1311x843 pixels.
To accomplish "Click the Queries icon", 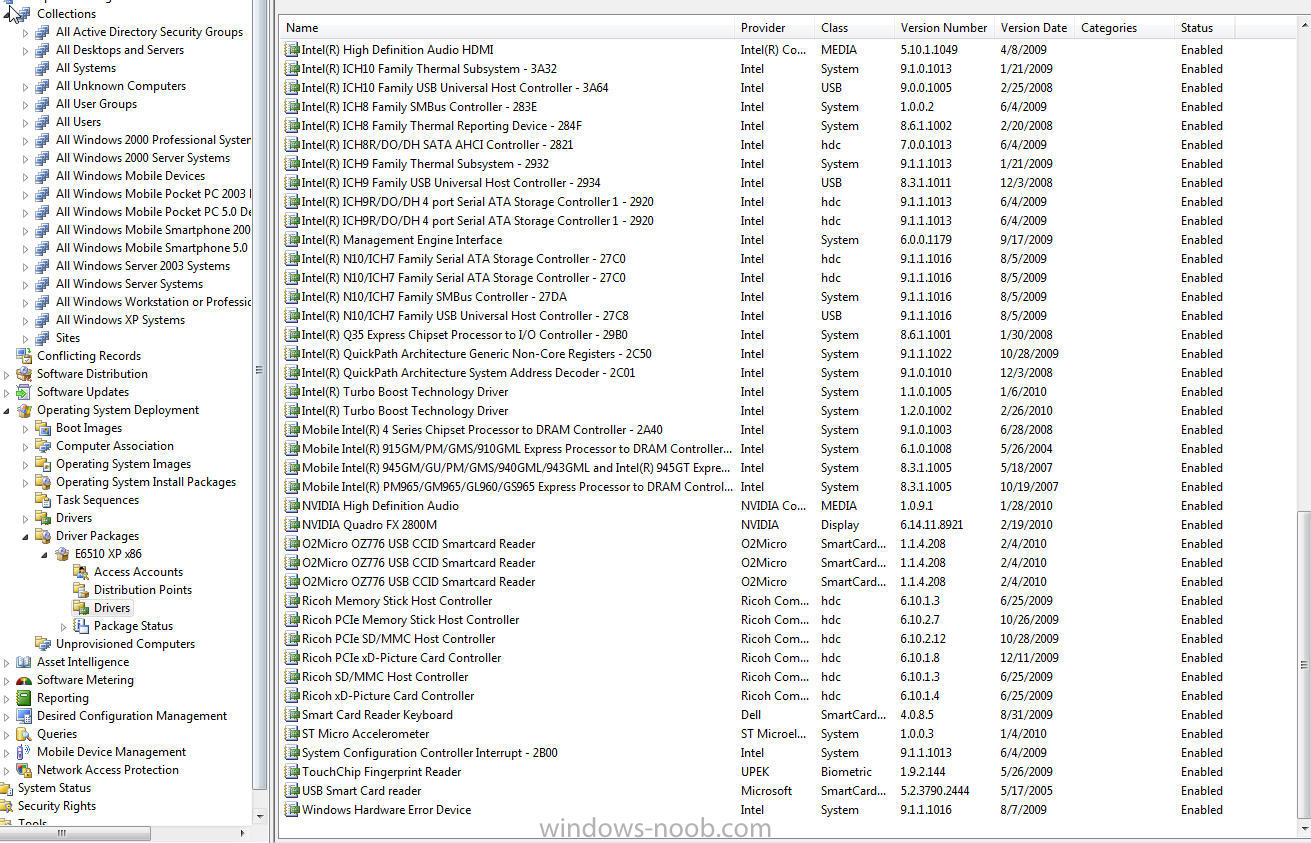I will 24,734.
